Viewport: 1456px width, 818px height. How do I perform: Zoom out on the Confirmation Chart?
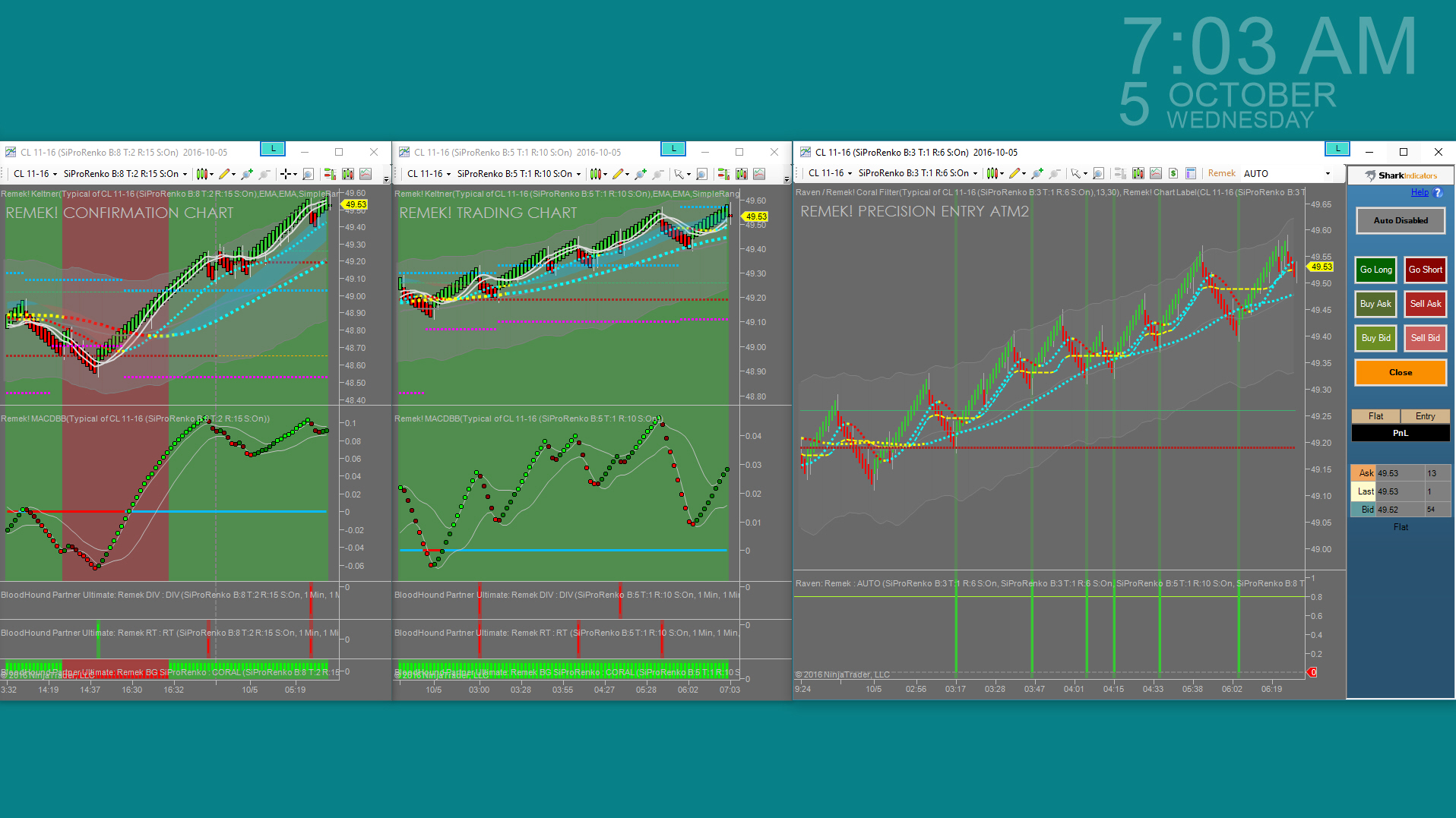point(264,174)
